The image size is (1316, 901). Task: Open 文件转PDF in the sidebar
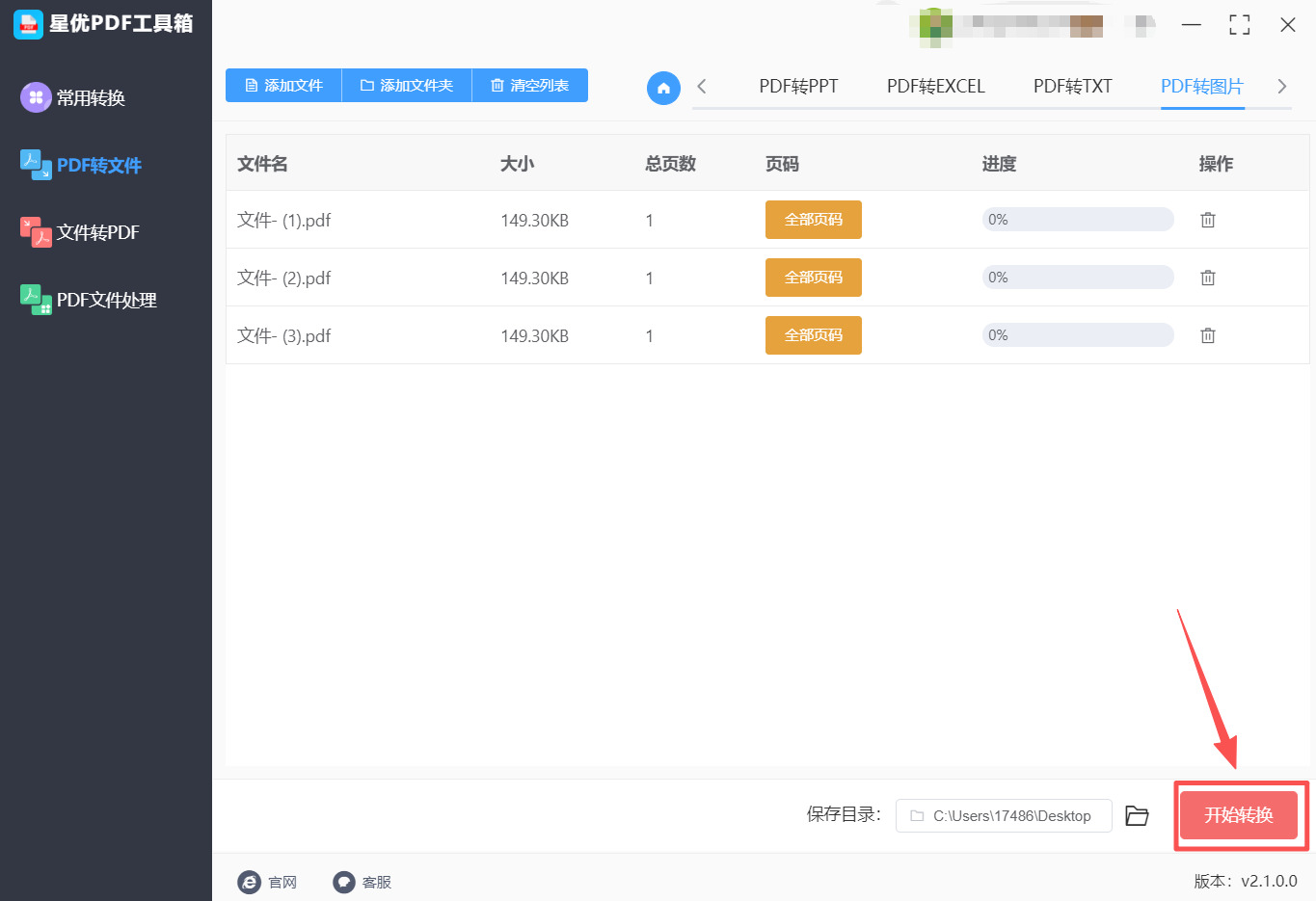point(98,232)
